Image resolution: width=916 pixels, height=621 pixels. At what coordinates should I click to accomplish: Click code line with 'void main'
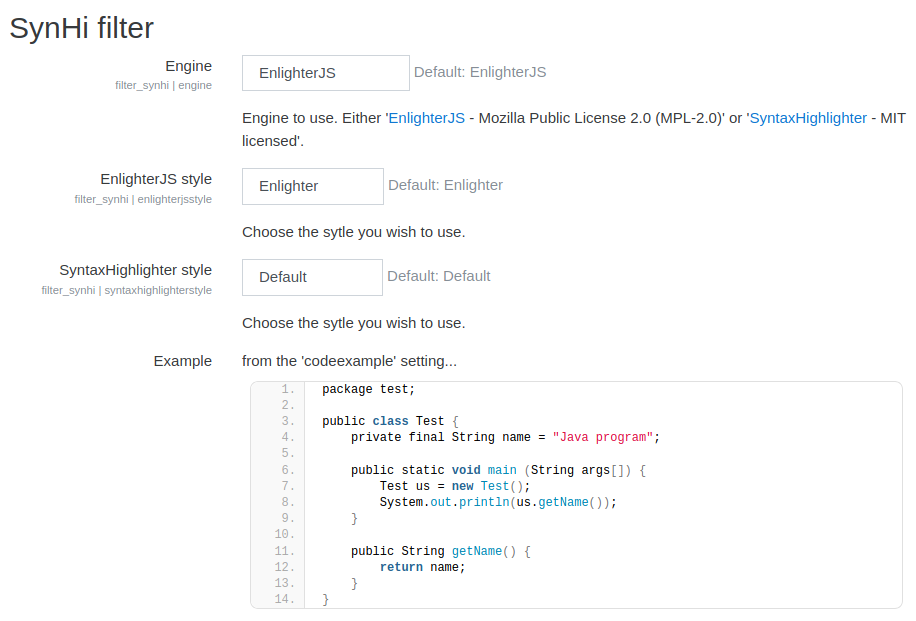498,470
